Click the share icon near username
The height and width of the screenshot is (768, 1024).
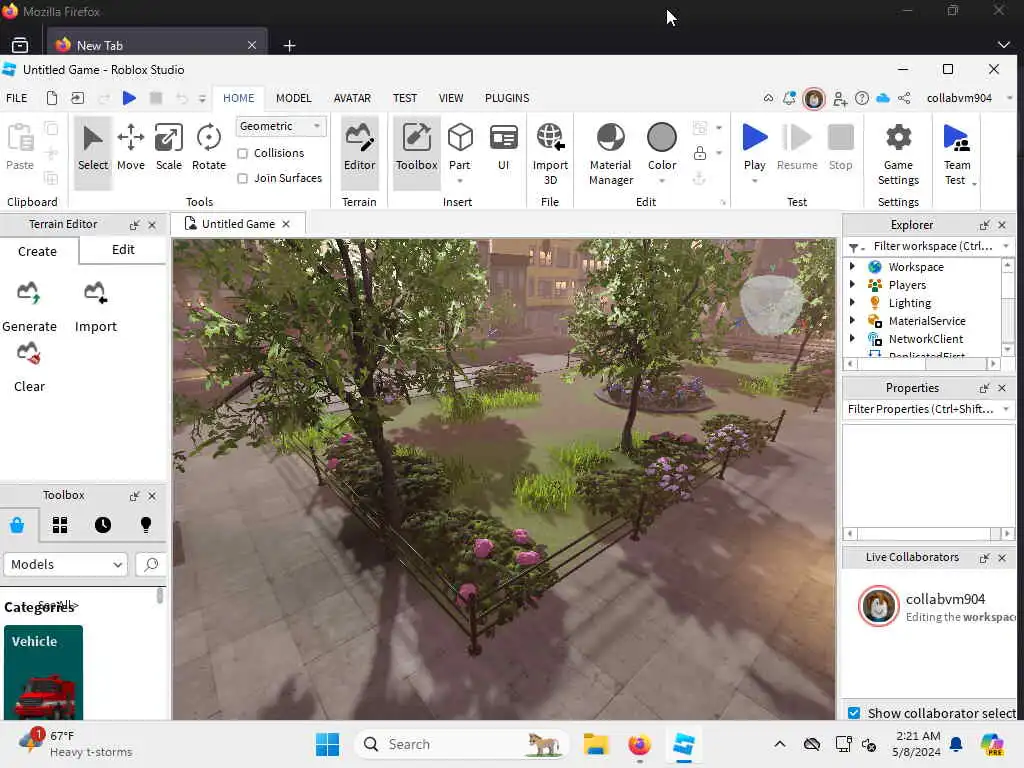point(904,98)
